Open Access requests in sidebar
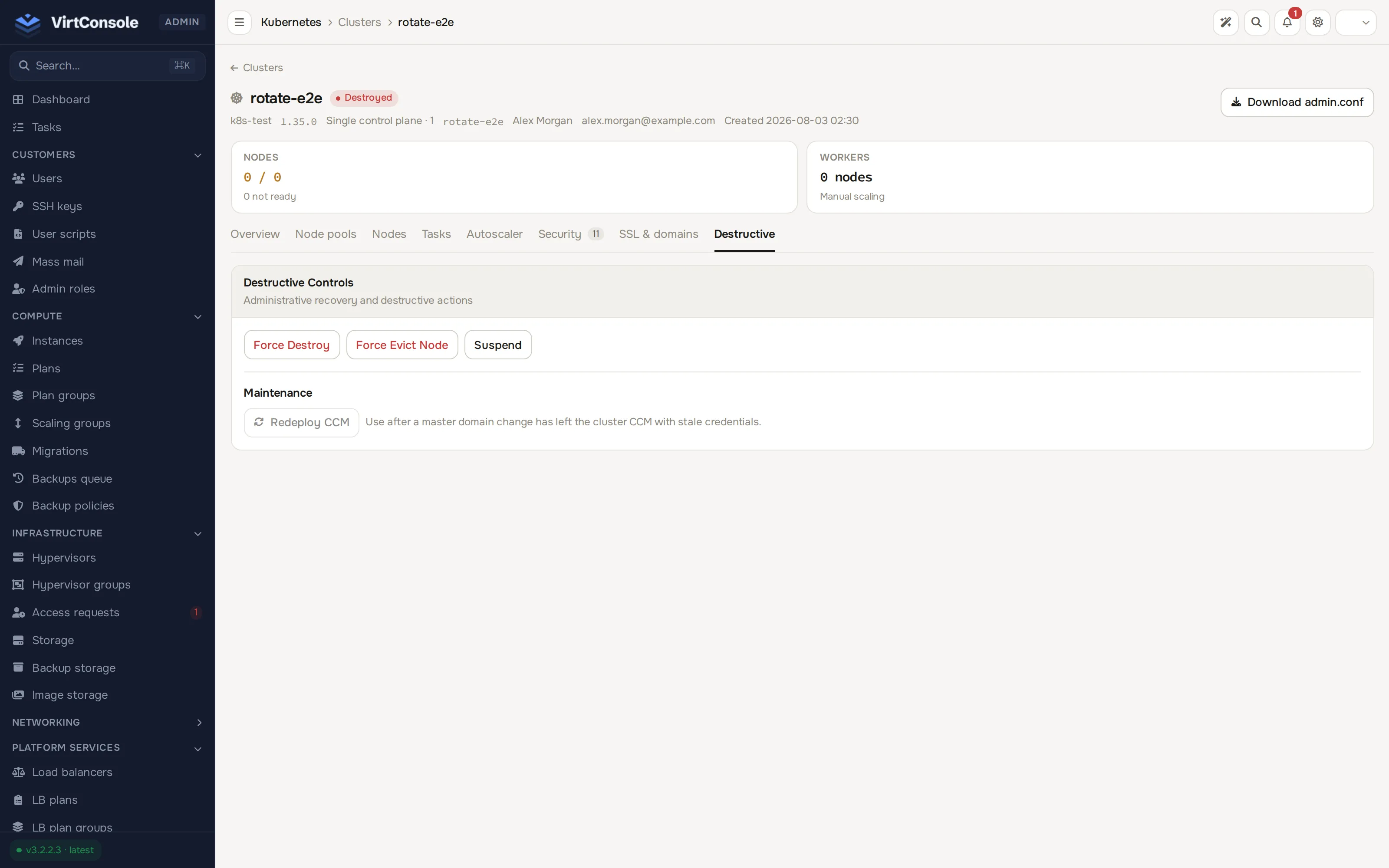Image resolution: width=1389 pixels, height=868 pixels. [107, 612]
